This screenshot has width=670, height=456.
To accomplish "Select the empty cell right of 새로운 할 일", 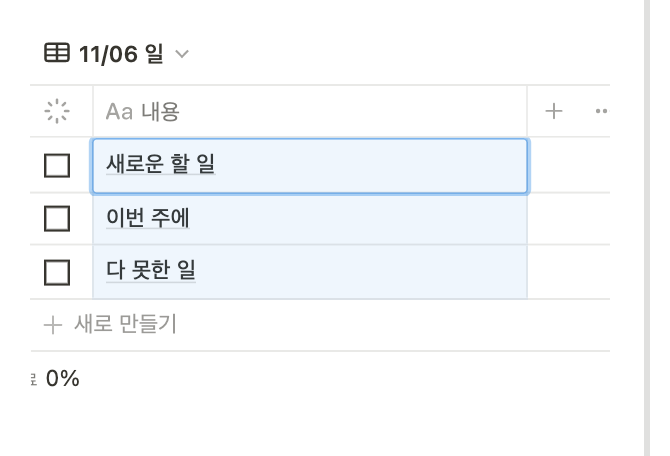I will (x=568, y=166).
